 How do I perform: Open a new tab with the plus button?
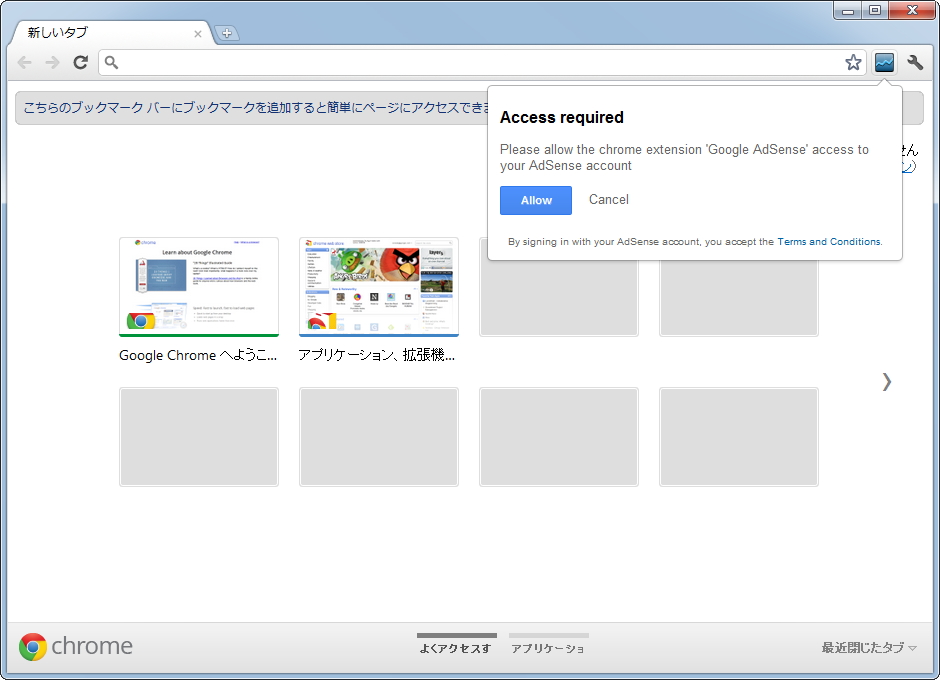tap(227, 33)
